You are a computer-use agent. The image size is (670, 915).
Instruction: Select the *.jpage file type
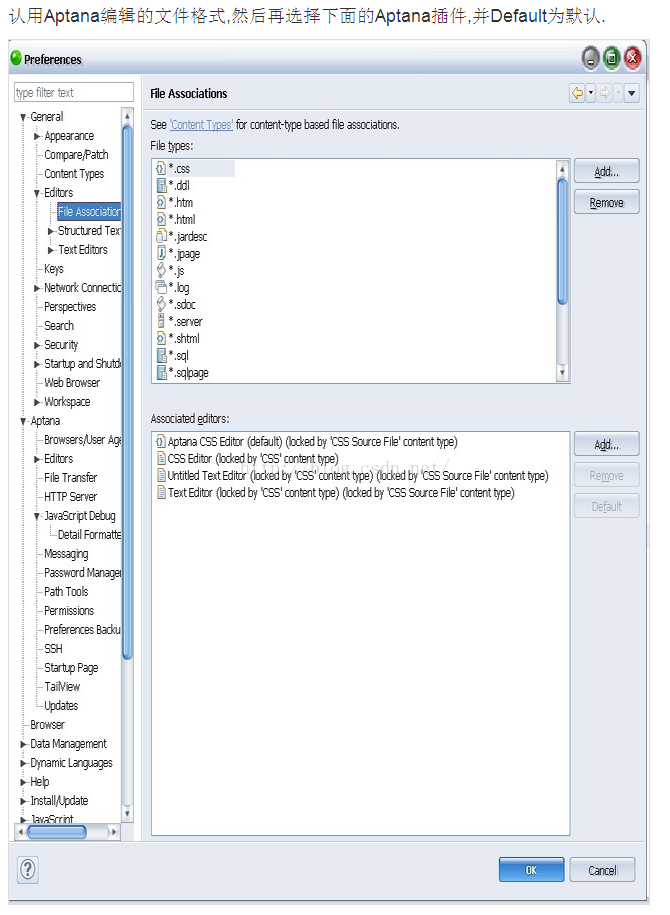click(178, 253)
